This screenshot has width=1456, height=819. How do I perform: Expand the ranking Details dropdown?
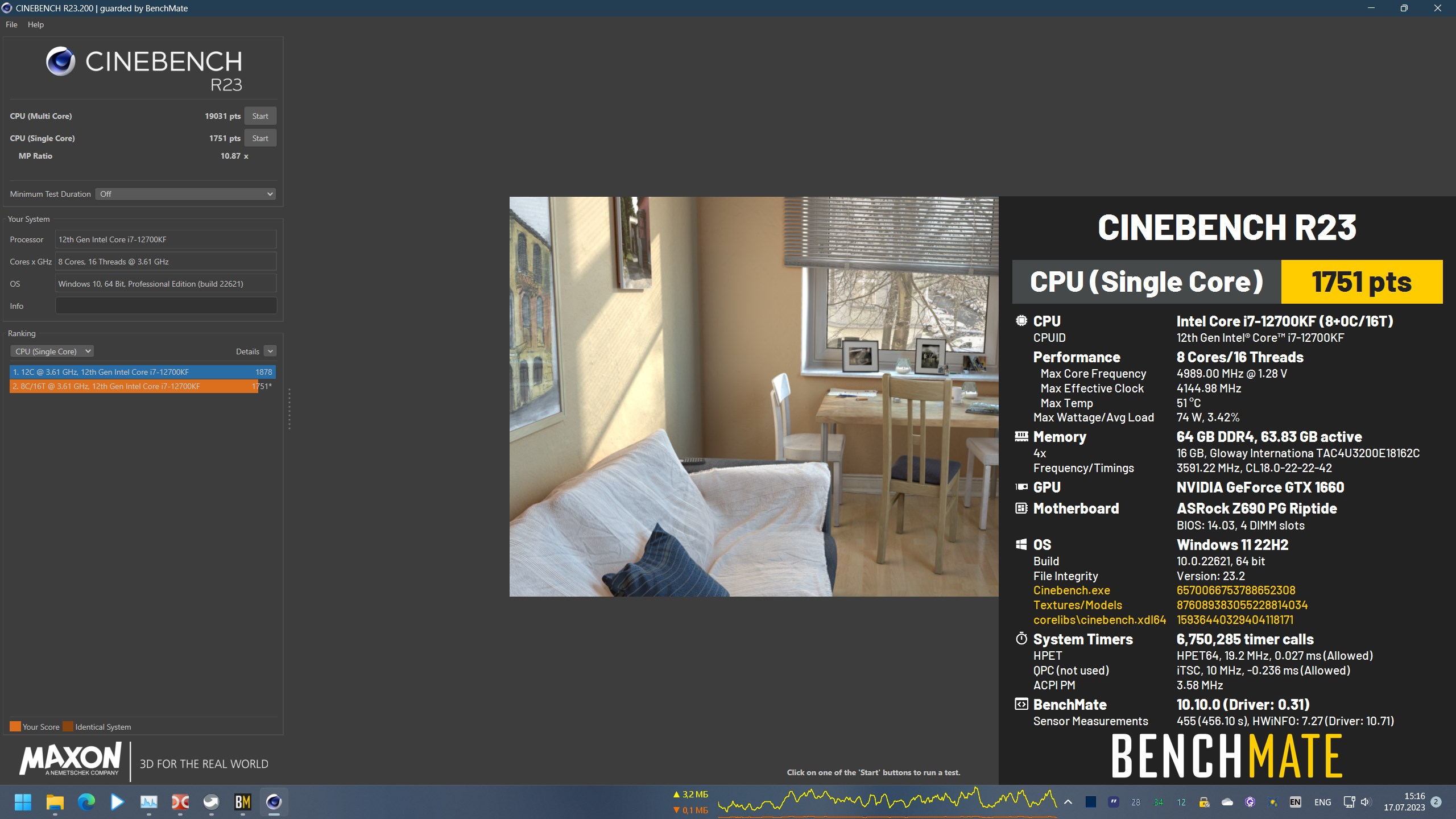click(271, 351)
